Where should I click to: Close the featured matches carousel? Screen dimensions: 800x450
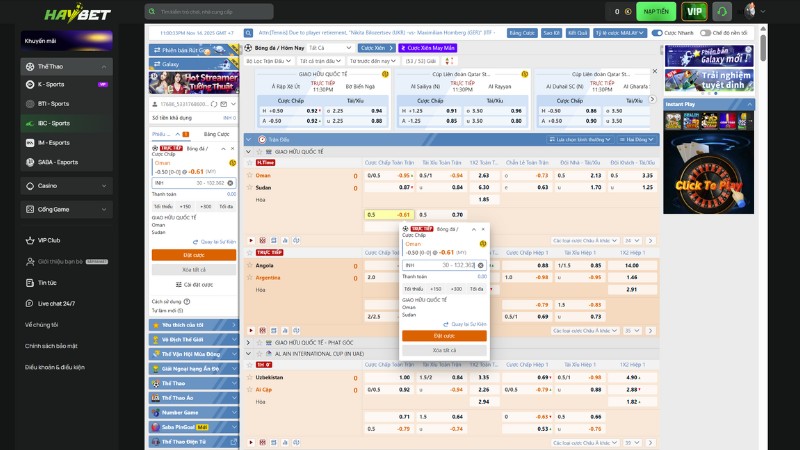pyautogui.click(x=655, y=71)
